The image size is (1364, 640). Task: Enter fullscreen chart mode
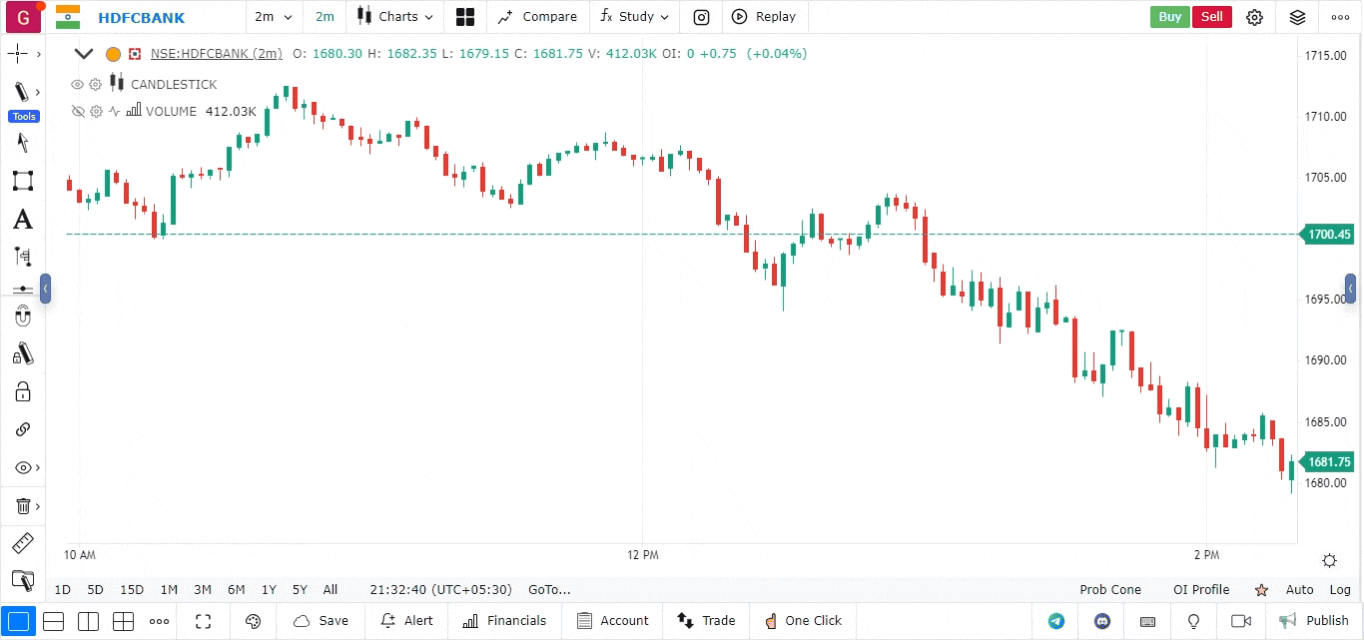(203, 621)
